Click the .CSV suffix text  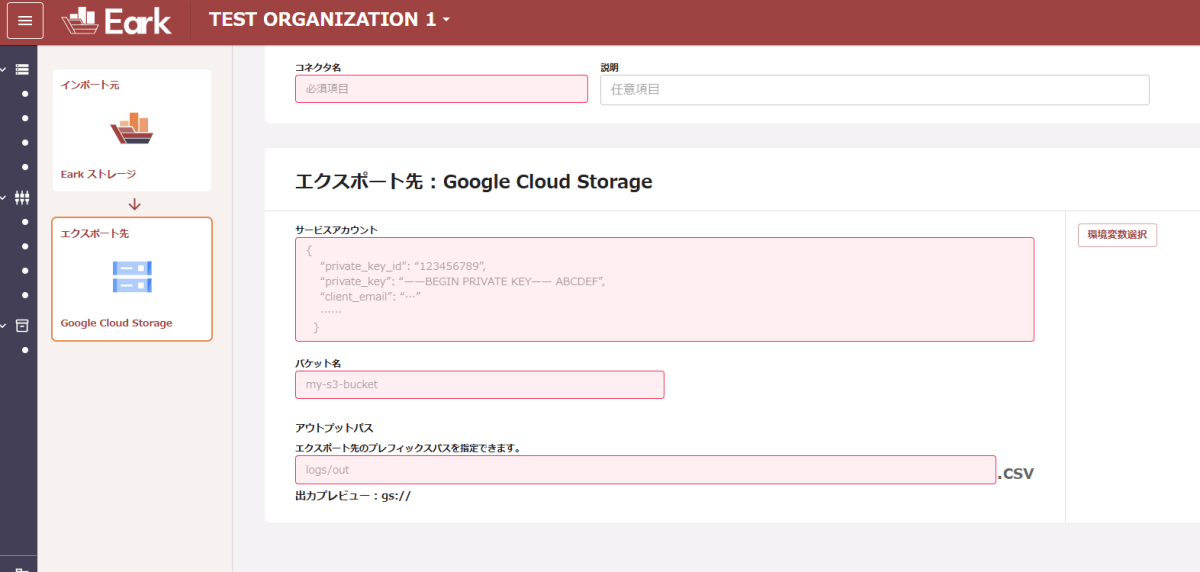pyautogui.click(x=1016, y=473)
